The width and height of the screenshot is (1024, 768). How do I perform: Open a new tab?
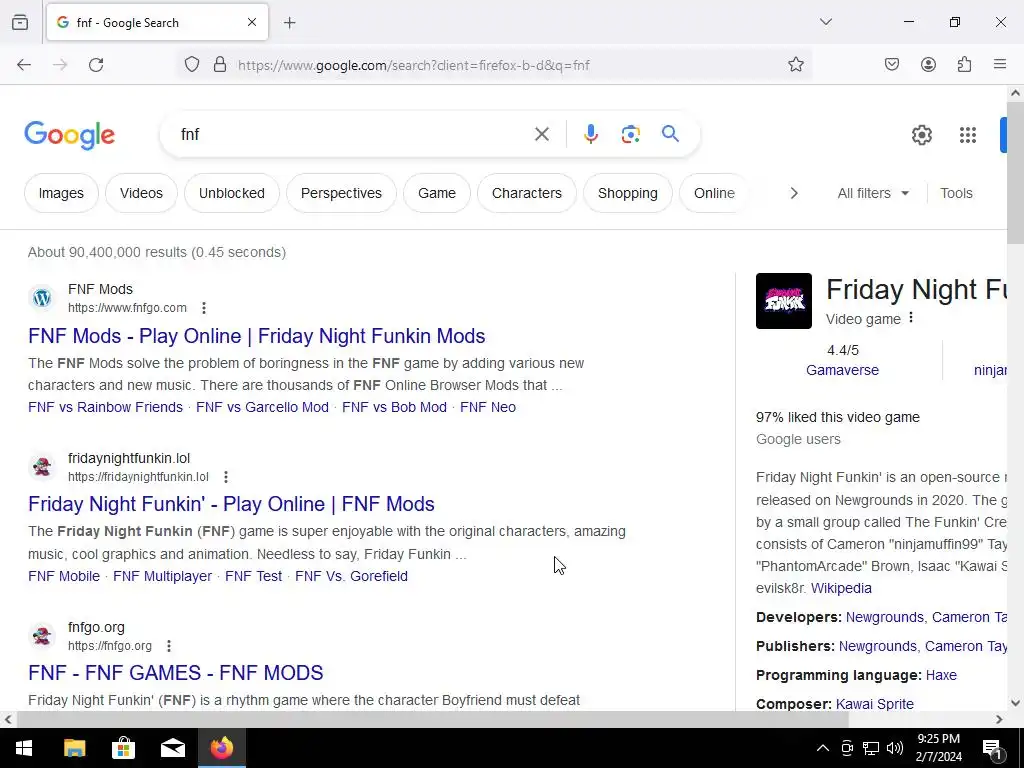coord(290,23)
